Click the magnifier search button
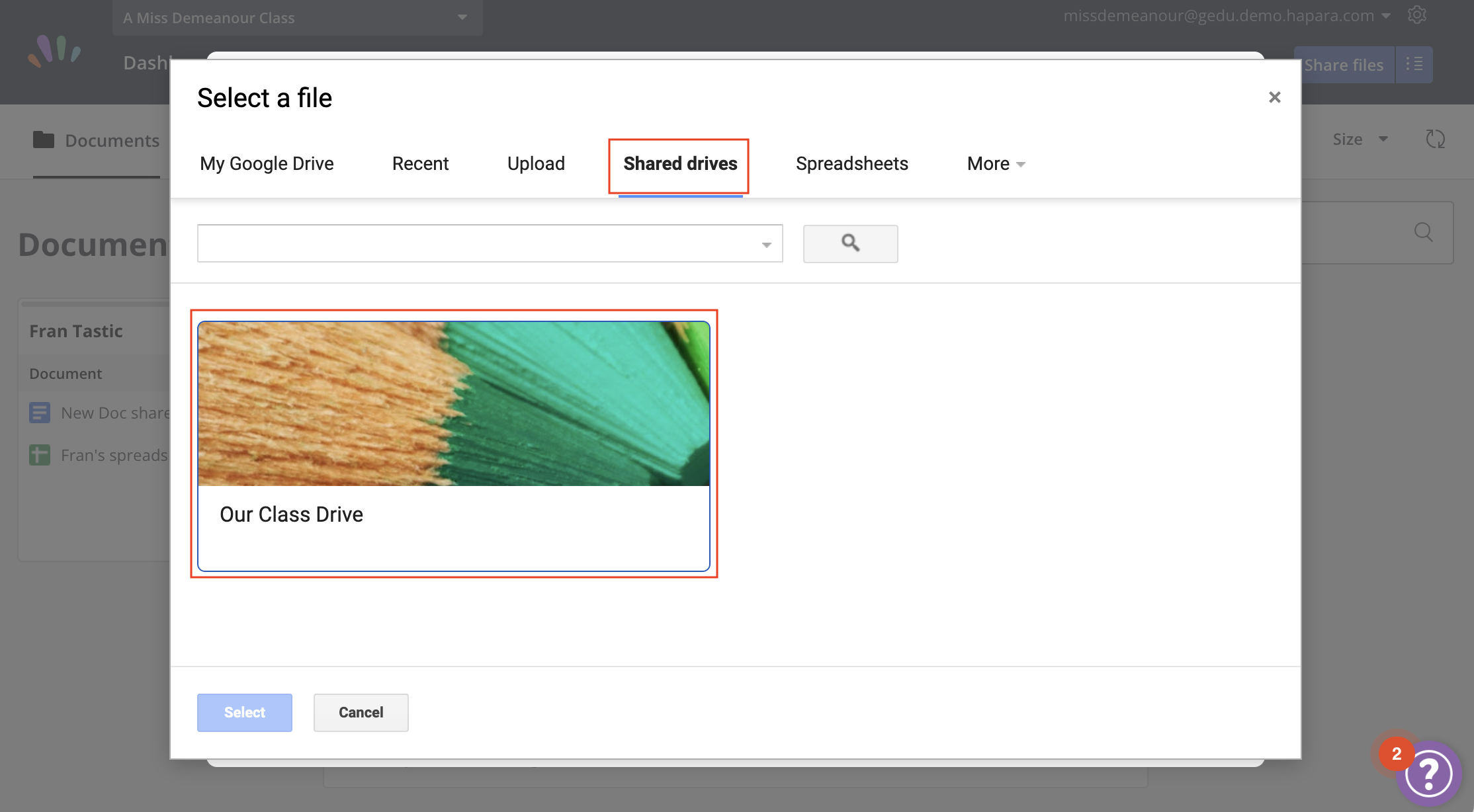The image size is (1474, 812). 850,243
